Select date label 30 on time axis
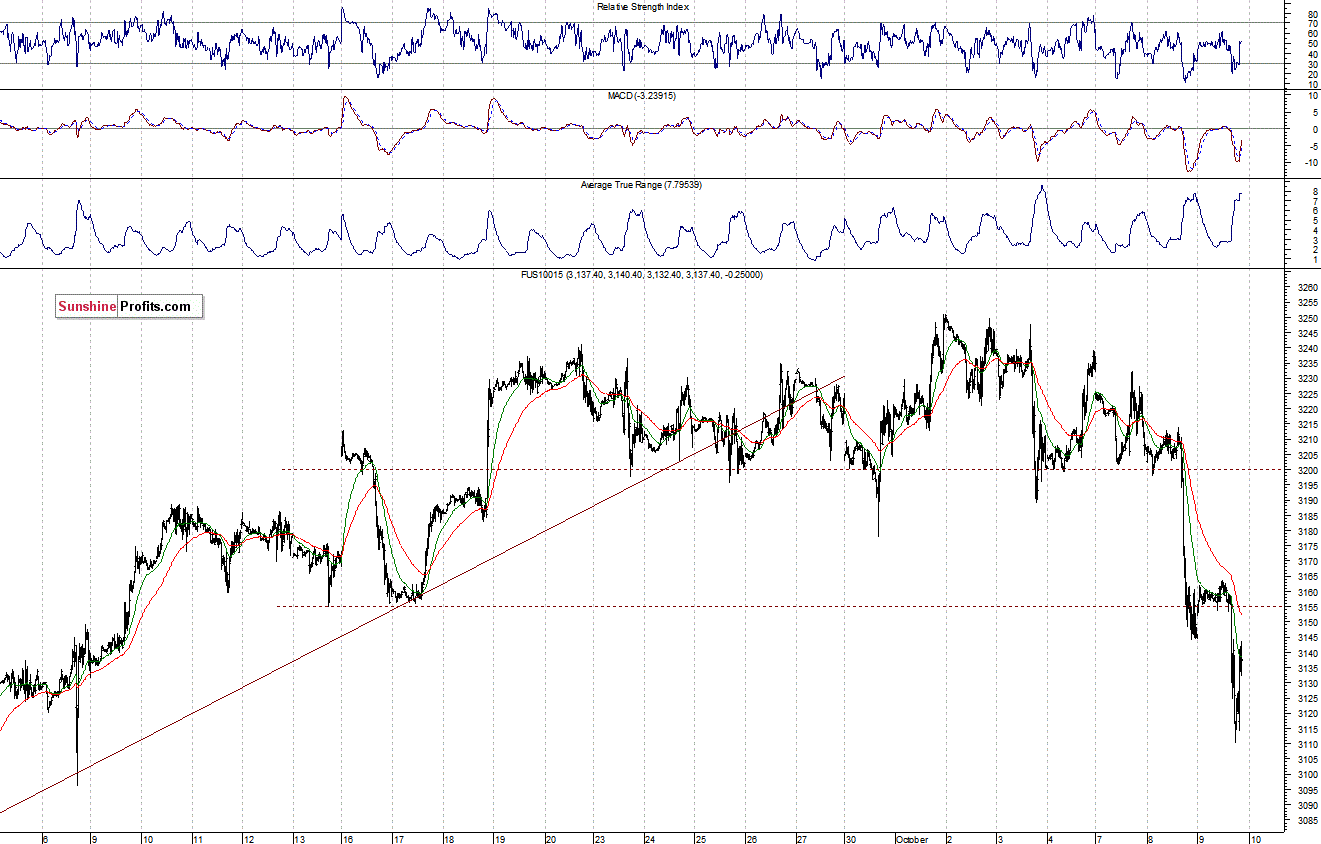 coord(851,838)
